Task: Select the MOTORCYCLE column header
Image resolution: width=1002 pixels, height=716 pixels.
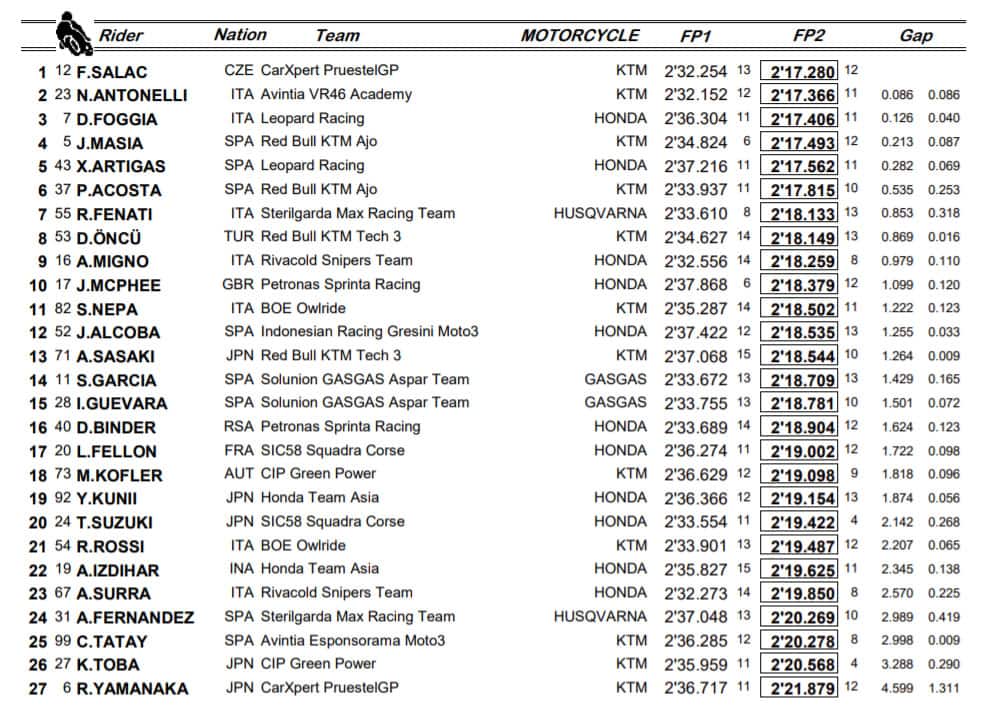Action: tap(580, 35)
